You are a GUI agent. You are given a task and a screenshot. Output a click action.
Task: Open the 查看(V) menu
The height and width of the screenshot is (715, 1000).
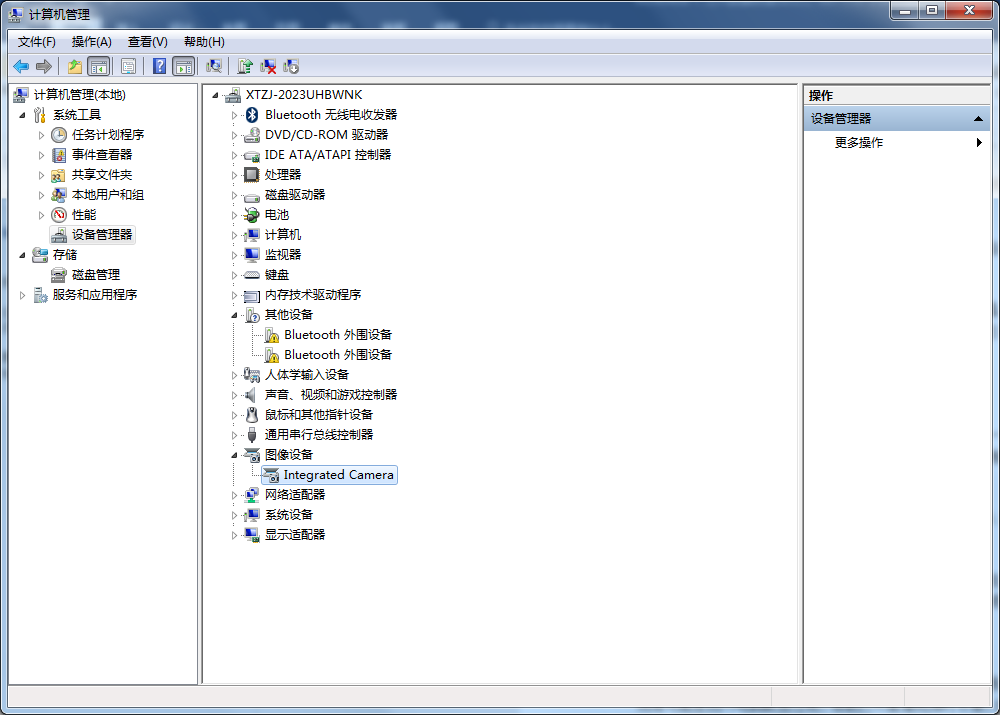click(147, 41)
